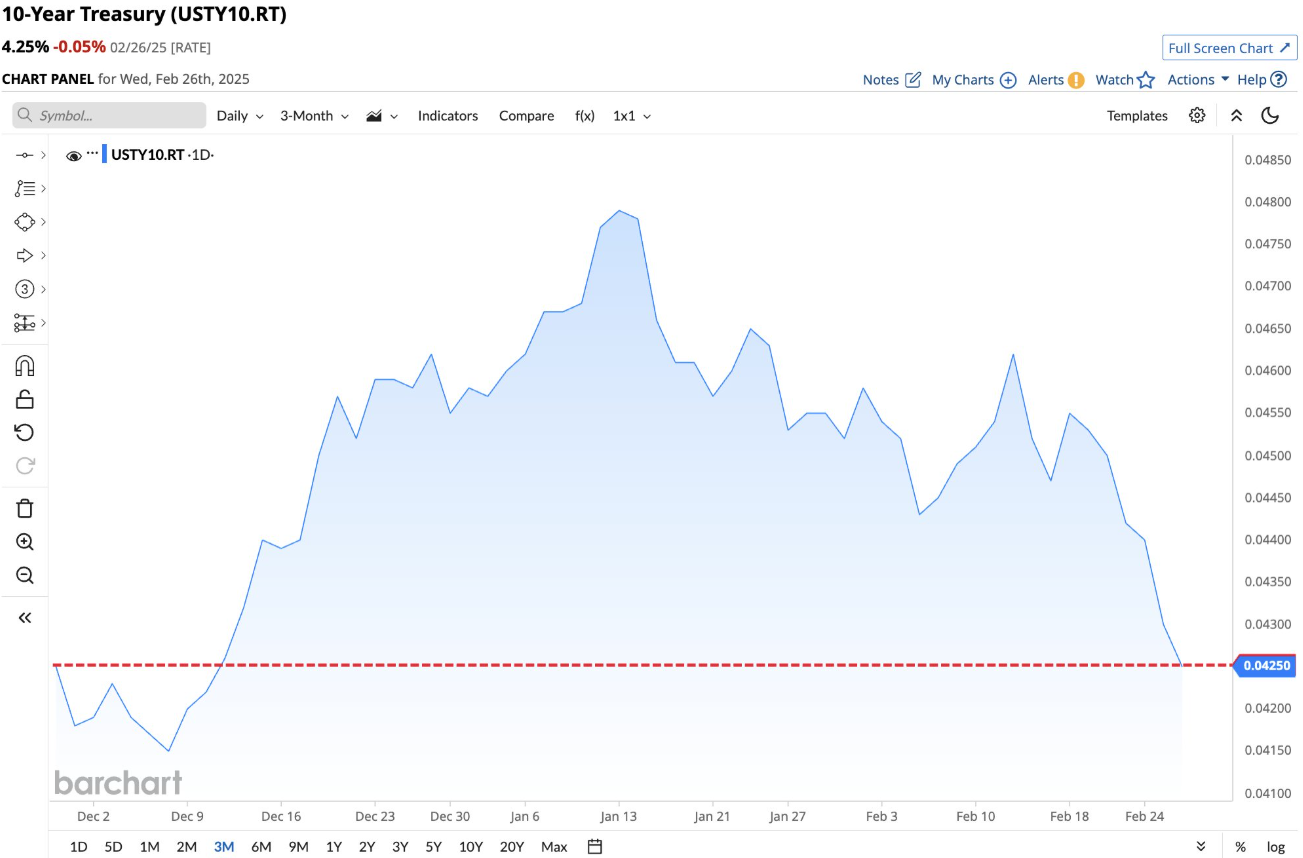
Task: Open the calendar date range icon
Action: [x=595, y=847]
